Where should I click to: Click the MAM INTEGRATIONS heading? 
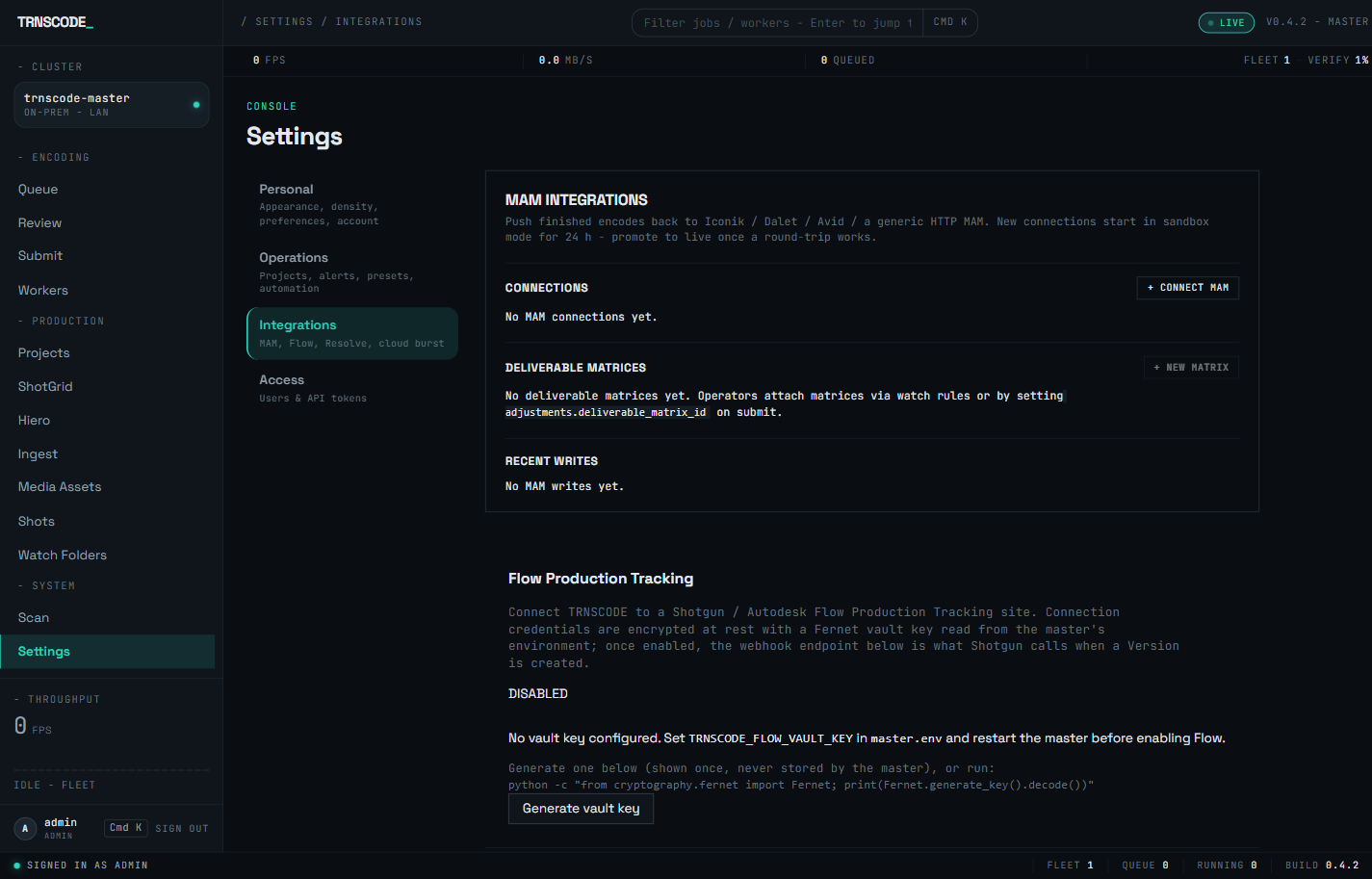(x=576, y=200)
